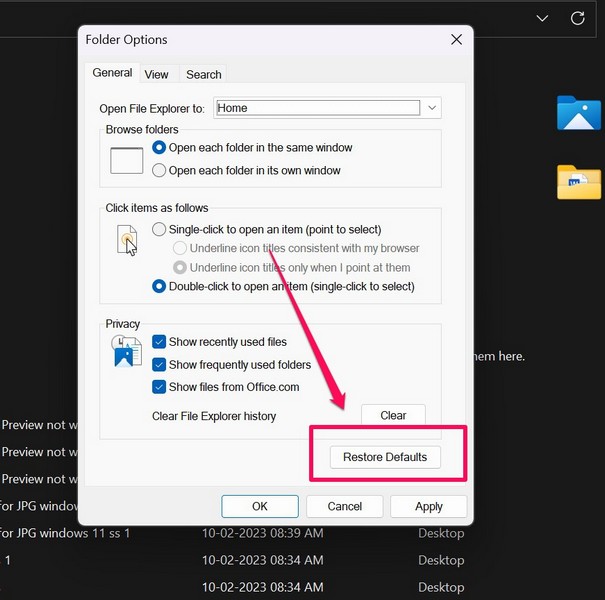
Task: Select the General tab
Action: coord(112,73)
